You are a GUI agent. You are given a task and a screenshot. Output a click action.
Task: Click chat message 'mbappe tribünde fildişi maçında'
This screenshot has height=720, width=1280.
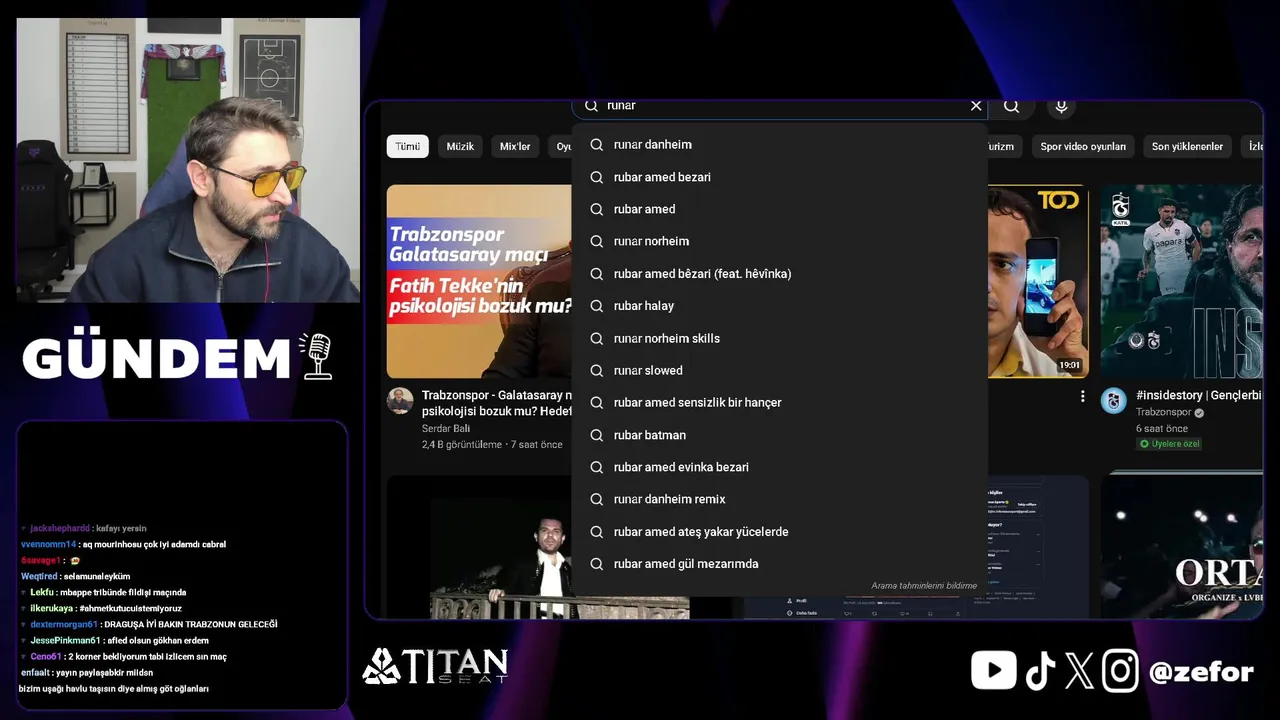123,592
